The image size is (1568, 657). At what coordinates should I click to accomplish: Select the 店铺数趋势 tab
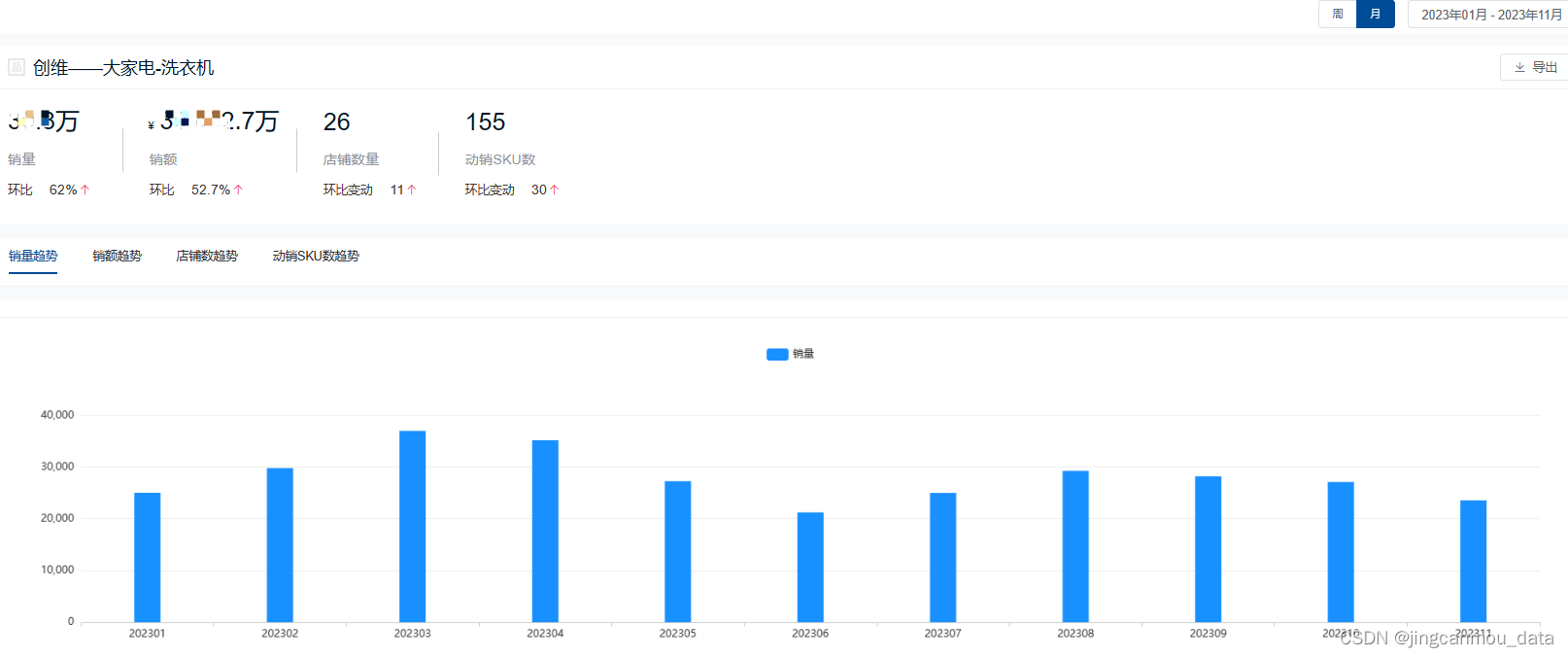(207, 256)
